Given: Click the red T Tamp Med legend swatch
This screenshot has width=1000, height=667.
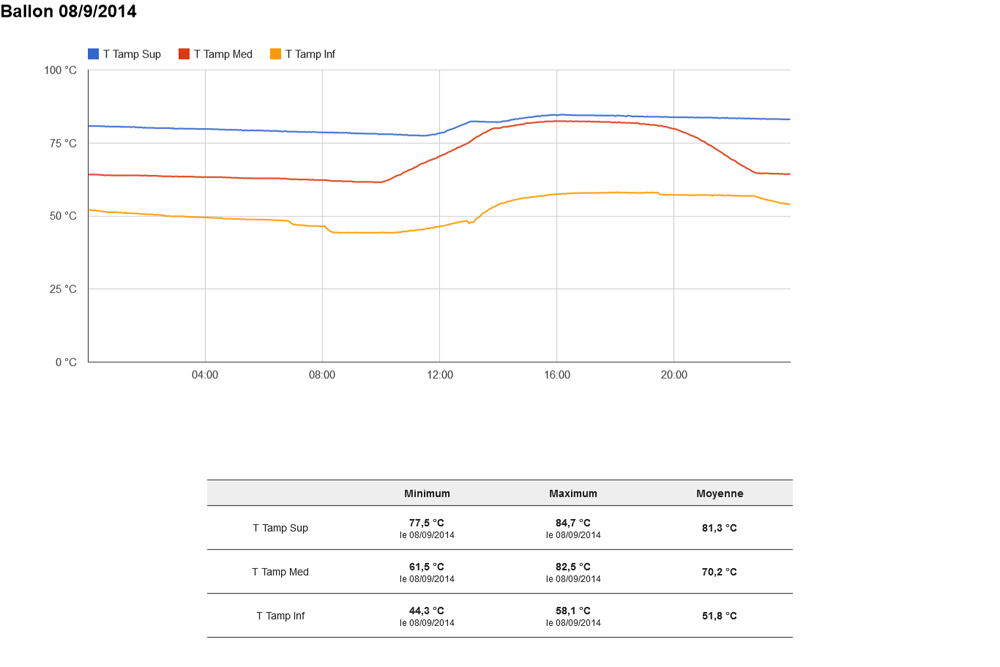Looking at the screenshot, I should click(184, 54).
